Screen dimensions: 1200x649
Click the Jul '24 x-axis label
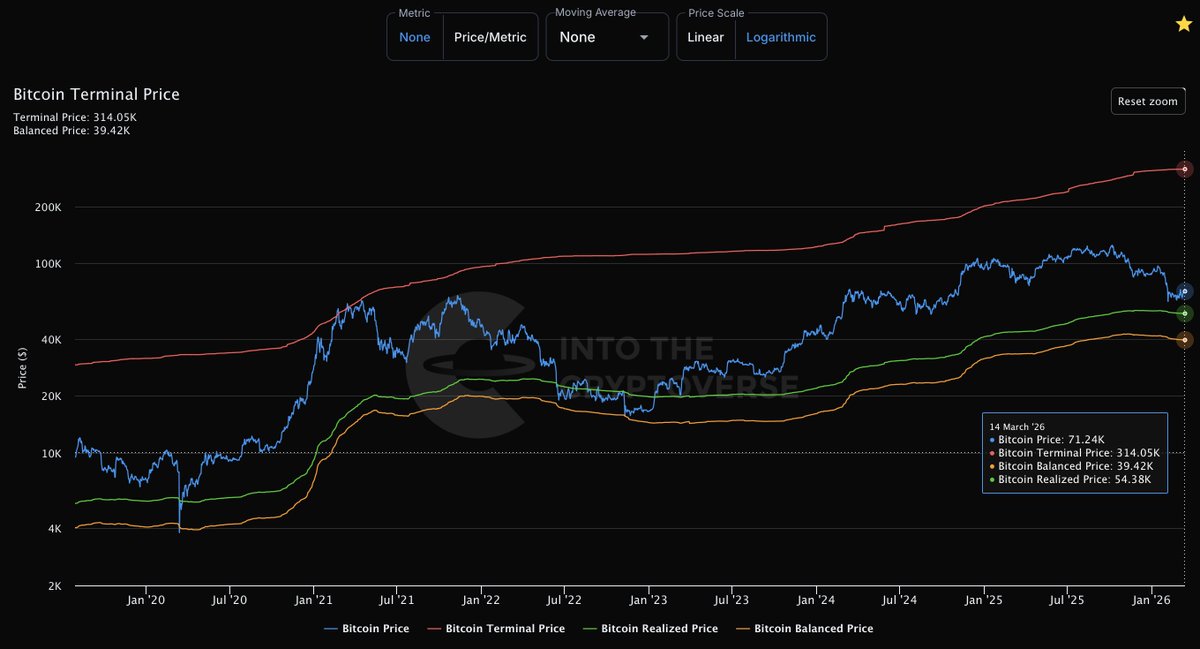click(900, 601)
